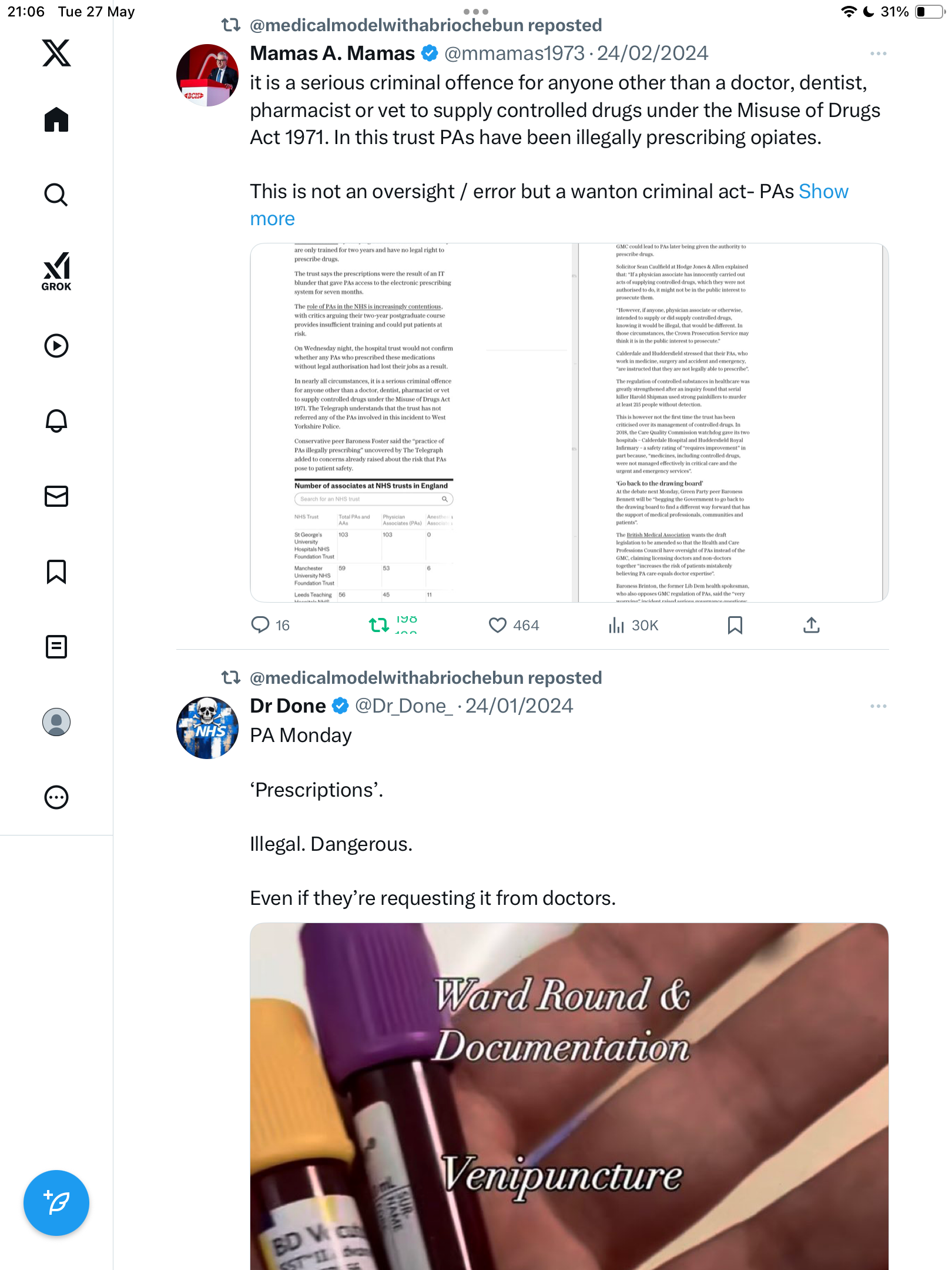Open the Home feed icon
The width and height of the screenshot is (952, 1270).
point(56,119)
